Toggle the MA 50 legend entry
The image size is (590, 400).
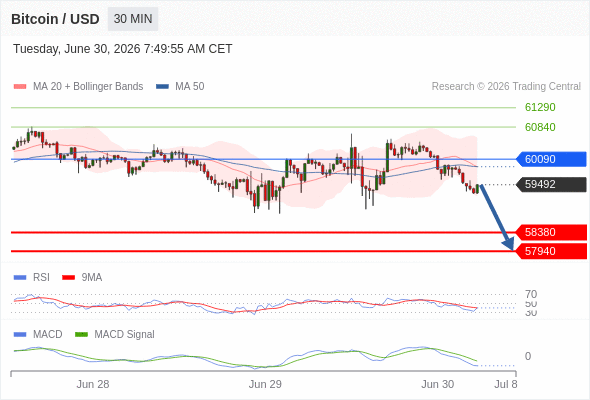[180, 87]
